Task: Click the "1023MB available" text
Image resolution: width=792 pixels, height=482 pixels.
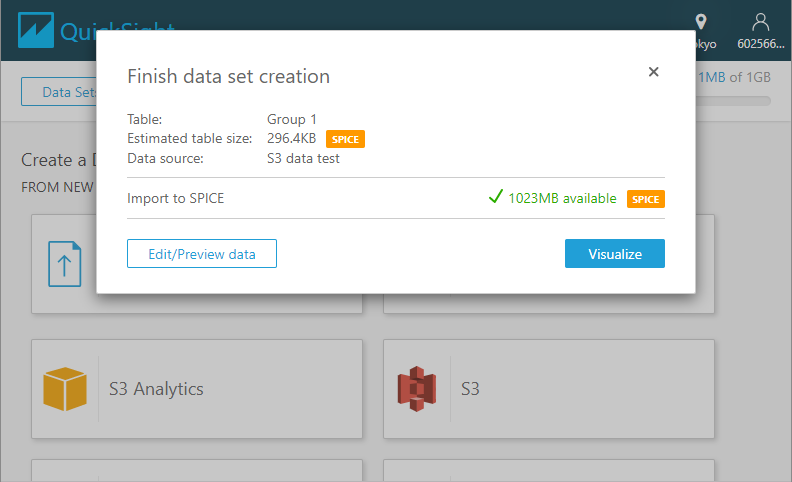Action: (x=562, y=198)
